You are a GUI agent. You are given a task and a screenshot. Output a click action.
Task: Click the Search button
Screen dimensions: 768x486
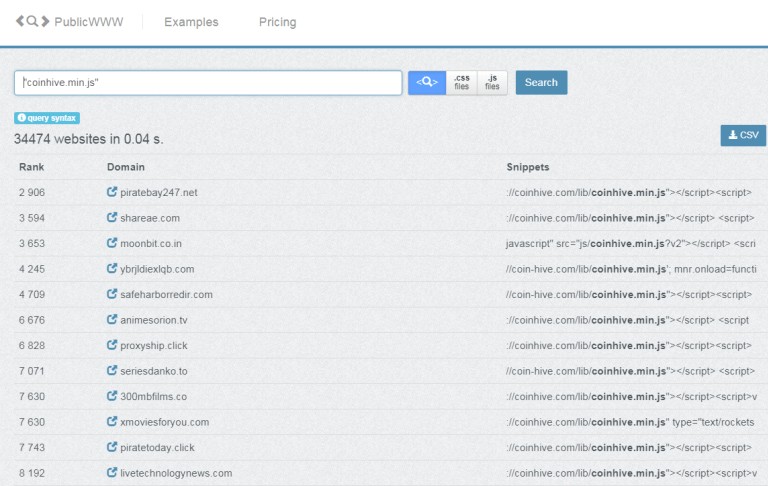tap(541, 82)
